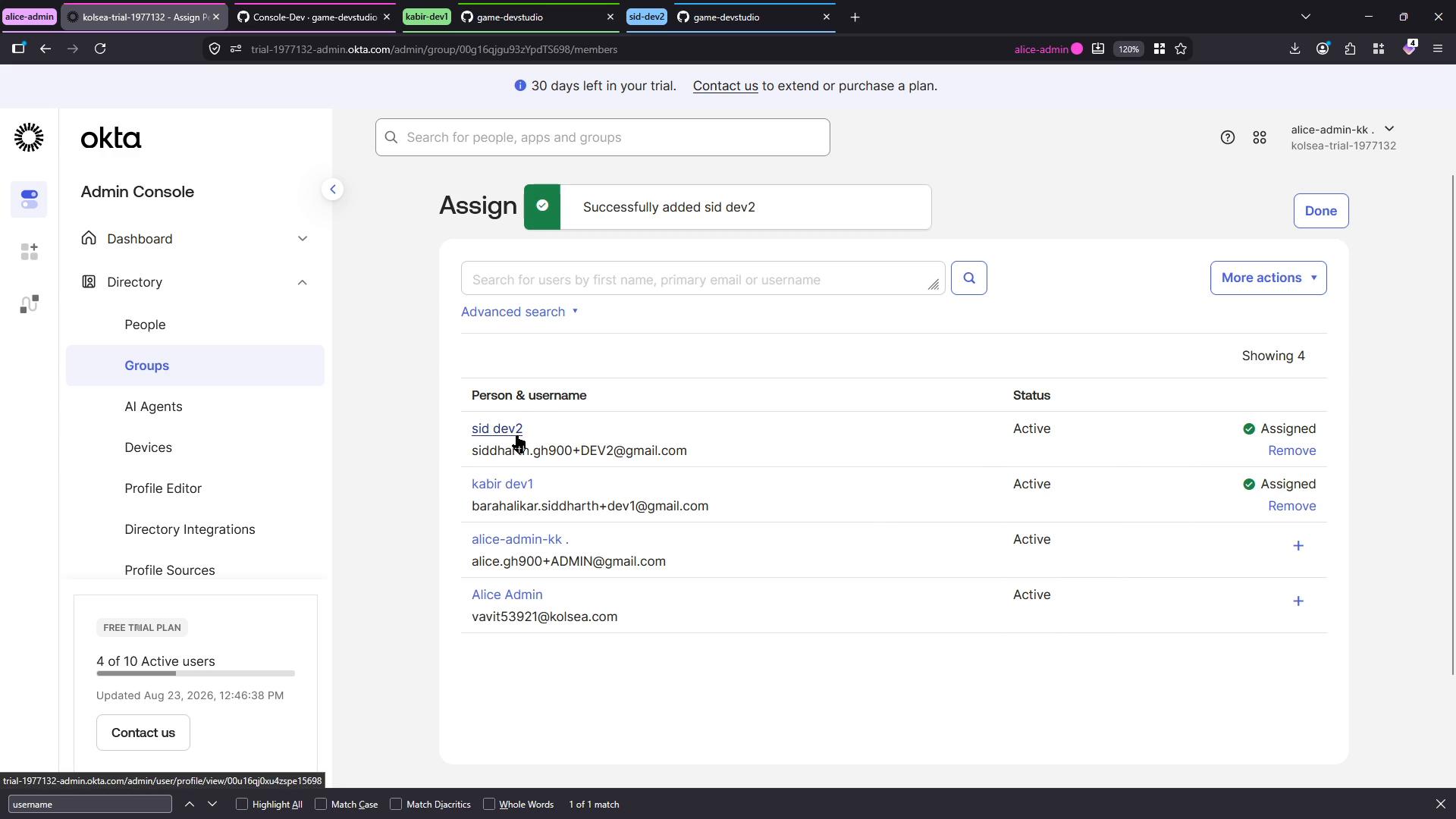Enable Match Diacritics checkbox

[396, 804]
